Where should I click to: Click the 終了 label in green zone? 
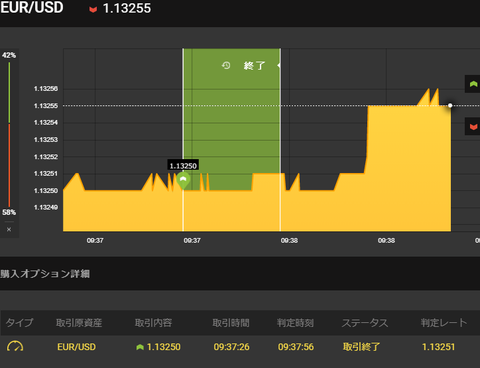[x=254, y=66]
